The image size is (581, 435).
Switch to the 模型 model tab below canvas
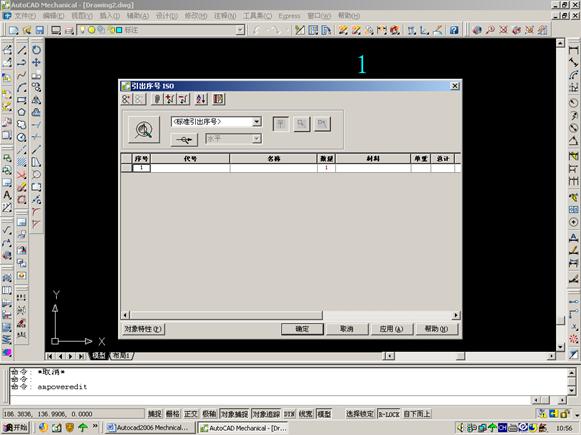pos(99,356)
